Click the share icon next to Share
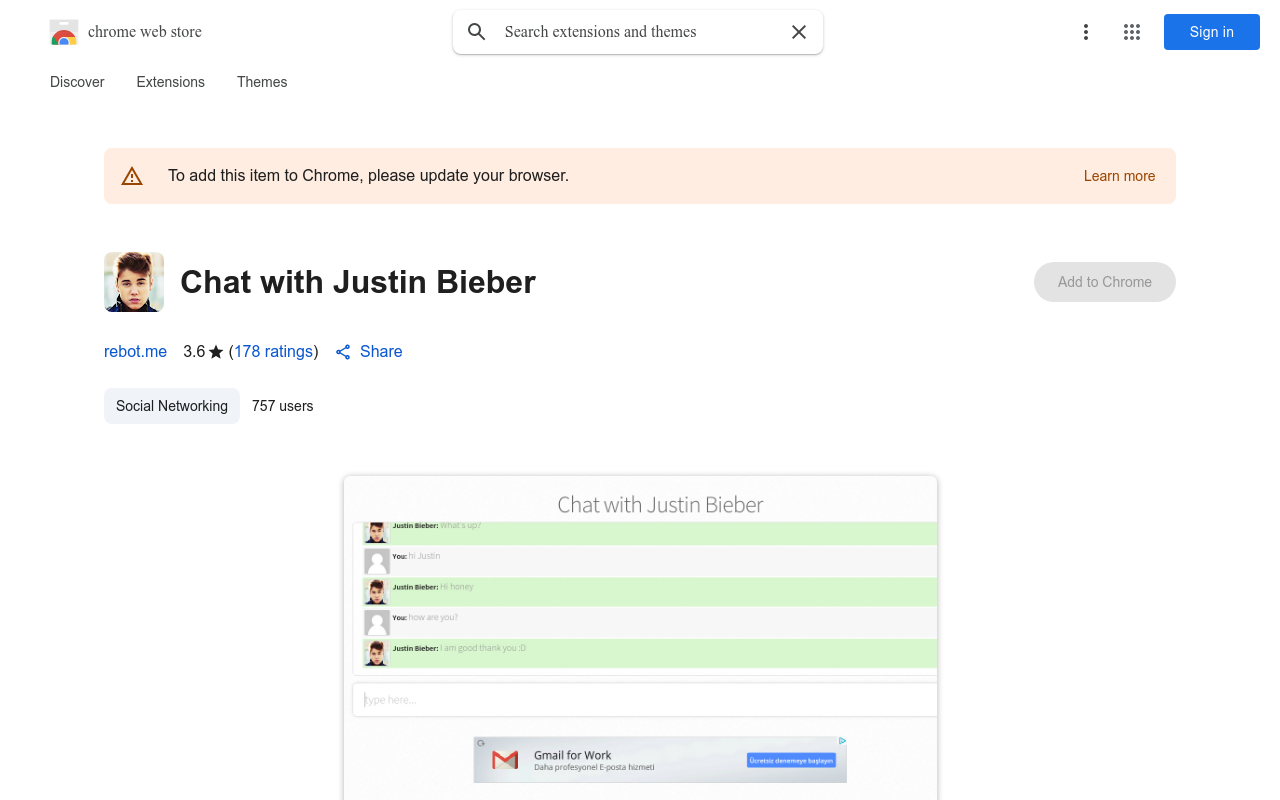Screen dimensions: 1280x800 [343, 352]
